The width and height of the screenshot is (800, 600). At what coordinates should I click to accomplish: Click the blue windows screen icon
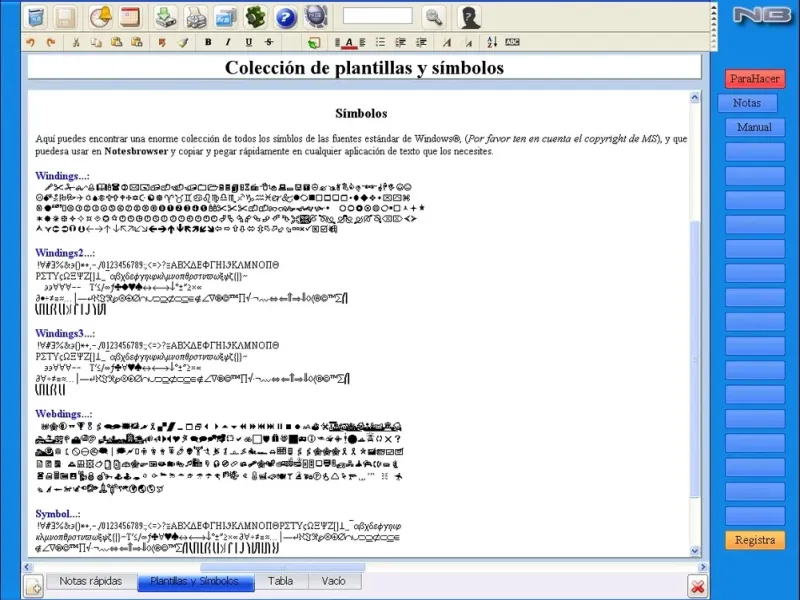(x=225, y=17)
